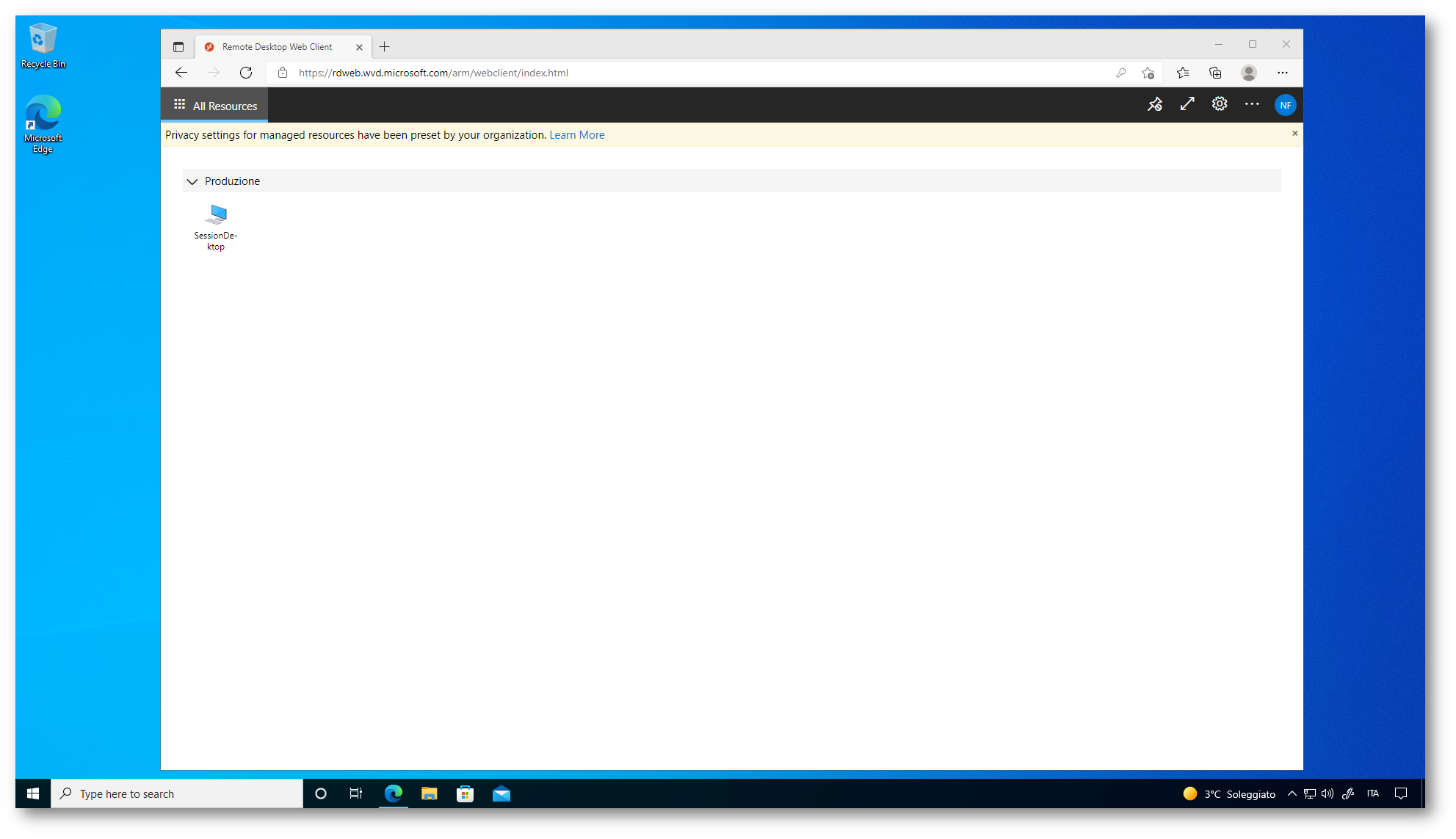Viewport: 1456px width, 839px height.
Task: Show hidden system tray icons
Action: 1292,793
